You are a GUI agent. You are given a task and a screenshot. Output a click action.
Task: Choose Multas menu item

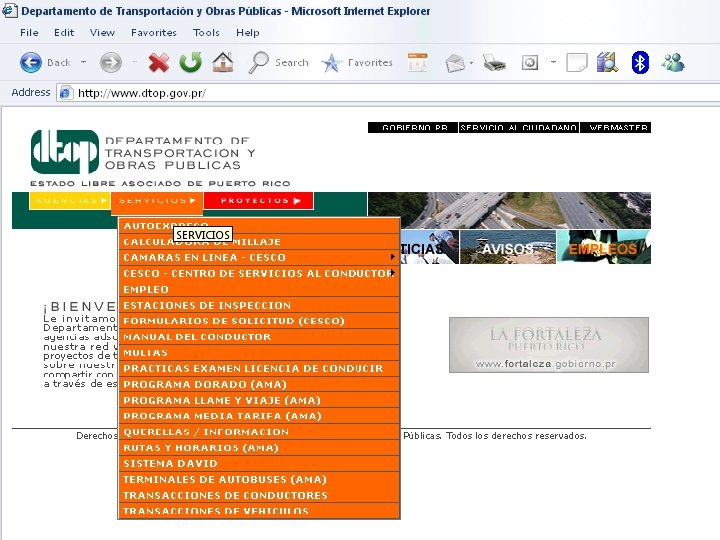259,353
